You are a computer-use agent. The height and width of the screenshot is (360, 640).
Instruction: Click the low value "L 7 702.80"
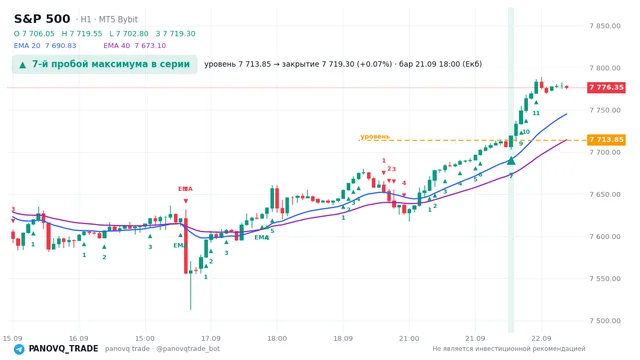(x=129, y=34)
